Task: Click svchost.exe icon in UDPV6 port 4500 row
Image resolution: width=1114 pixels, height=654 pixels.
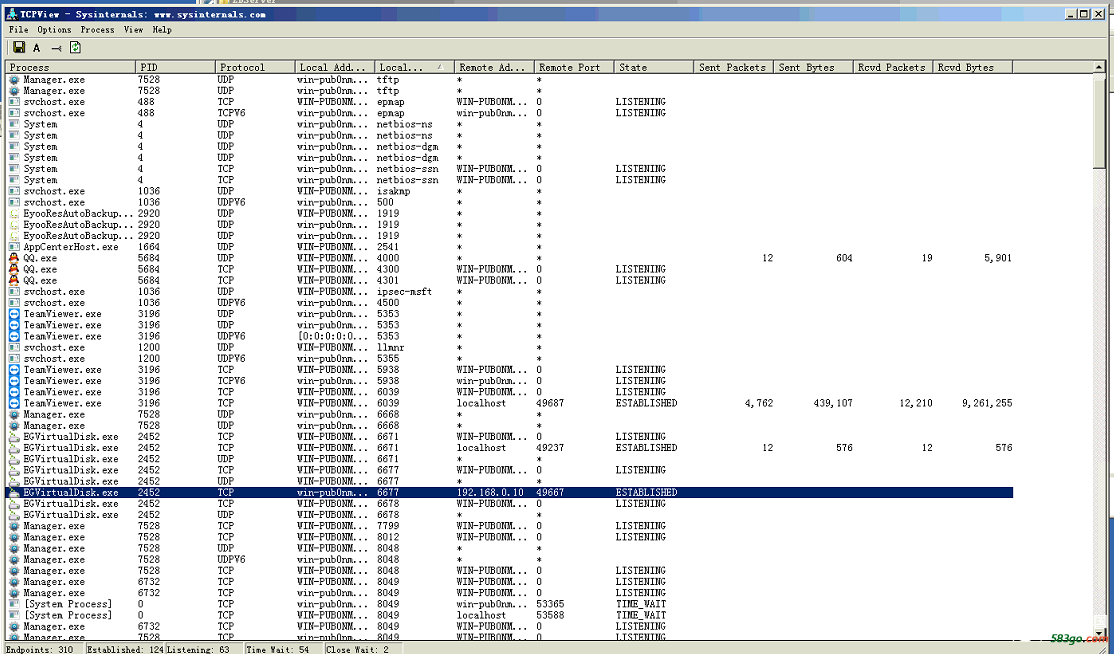Action: (x=14, y=303)
